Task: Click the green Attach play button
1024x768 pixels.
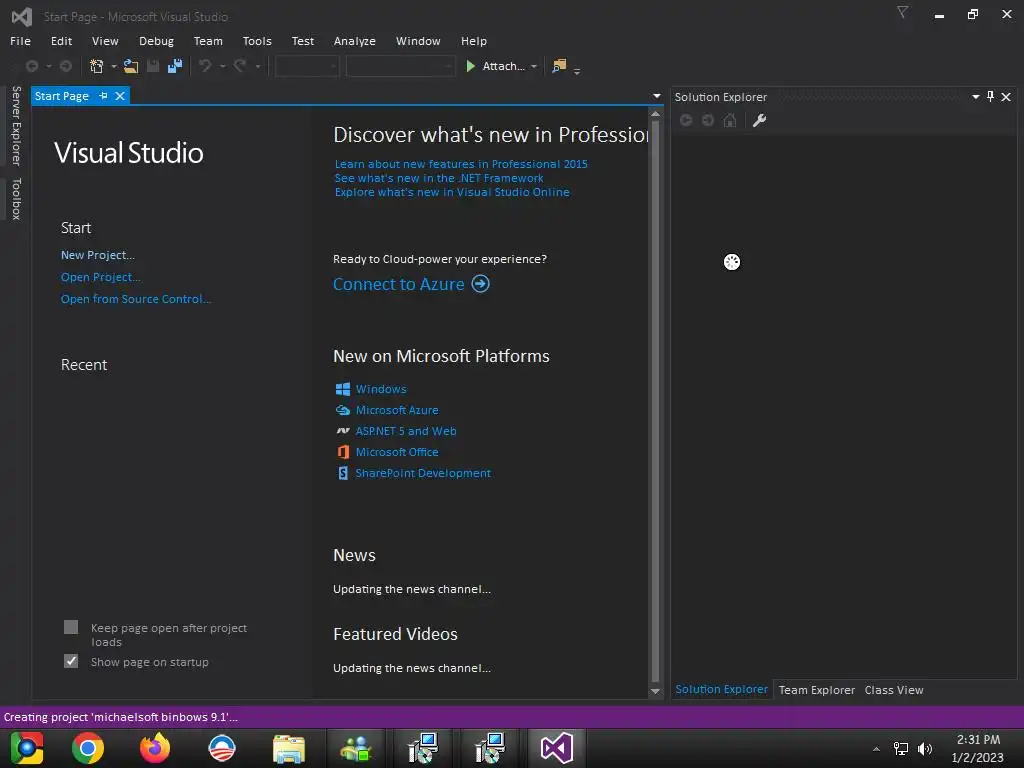Action: (470, 66)
